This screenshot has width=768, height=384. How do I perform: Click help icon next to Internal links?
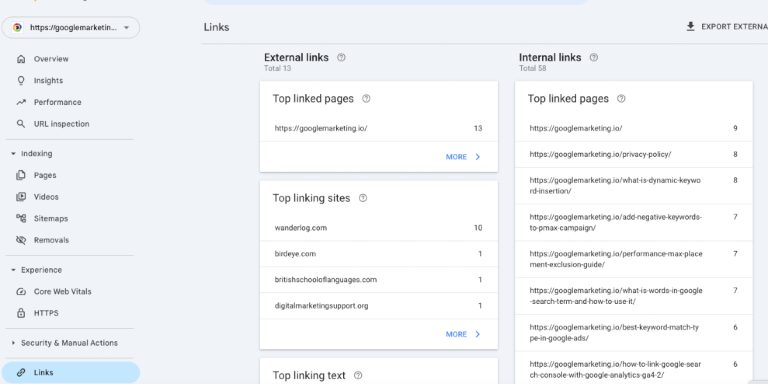(594, 57)
